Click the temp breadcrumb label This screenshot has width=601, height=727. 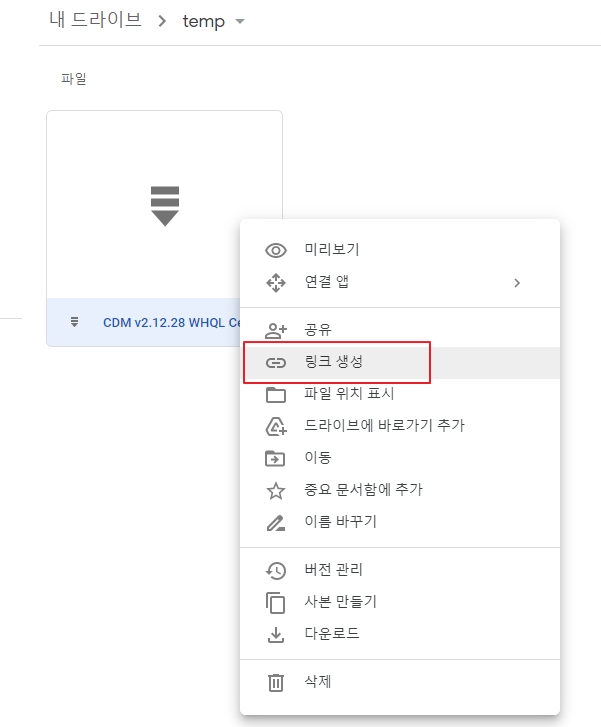click(x=204, y=21)
